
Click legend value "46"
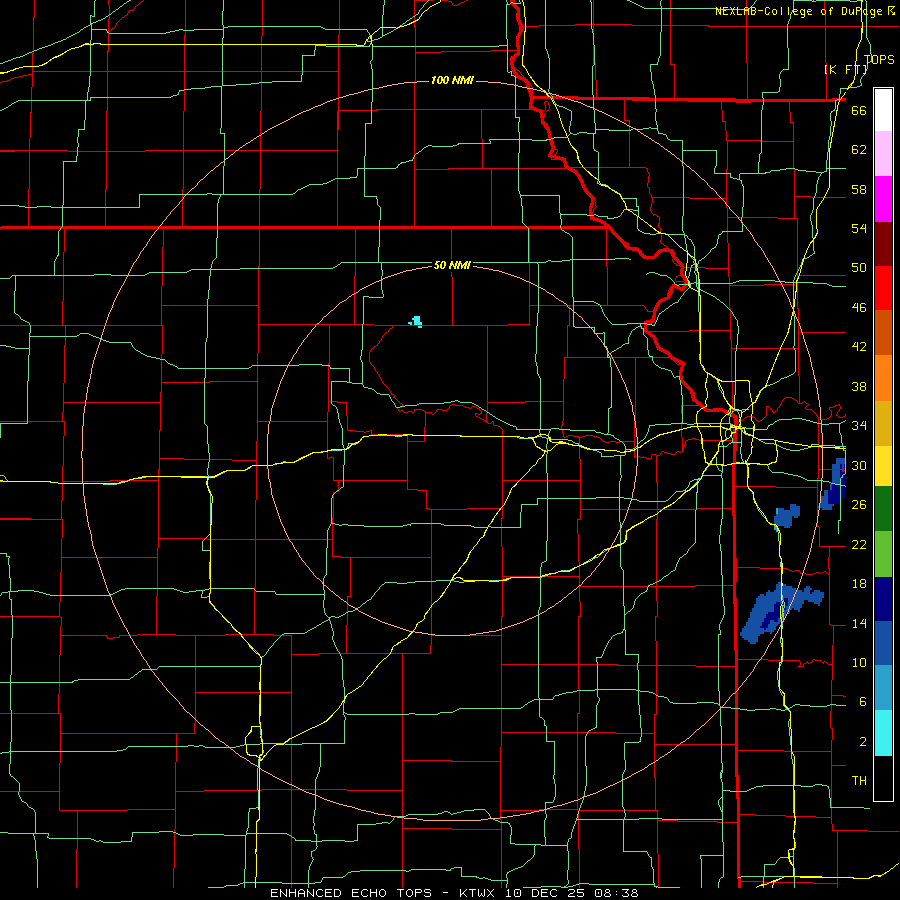[x=859, y=307]
